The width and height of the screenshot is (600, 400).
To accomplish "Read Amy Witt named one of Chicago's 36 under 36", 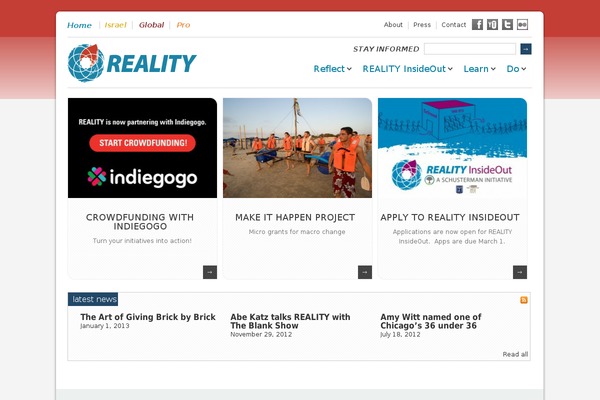I will 431,321.
